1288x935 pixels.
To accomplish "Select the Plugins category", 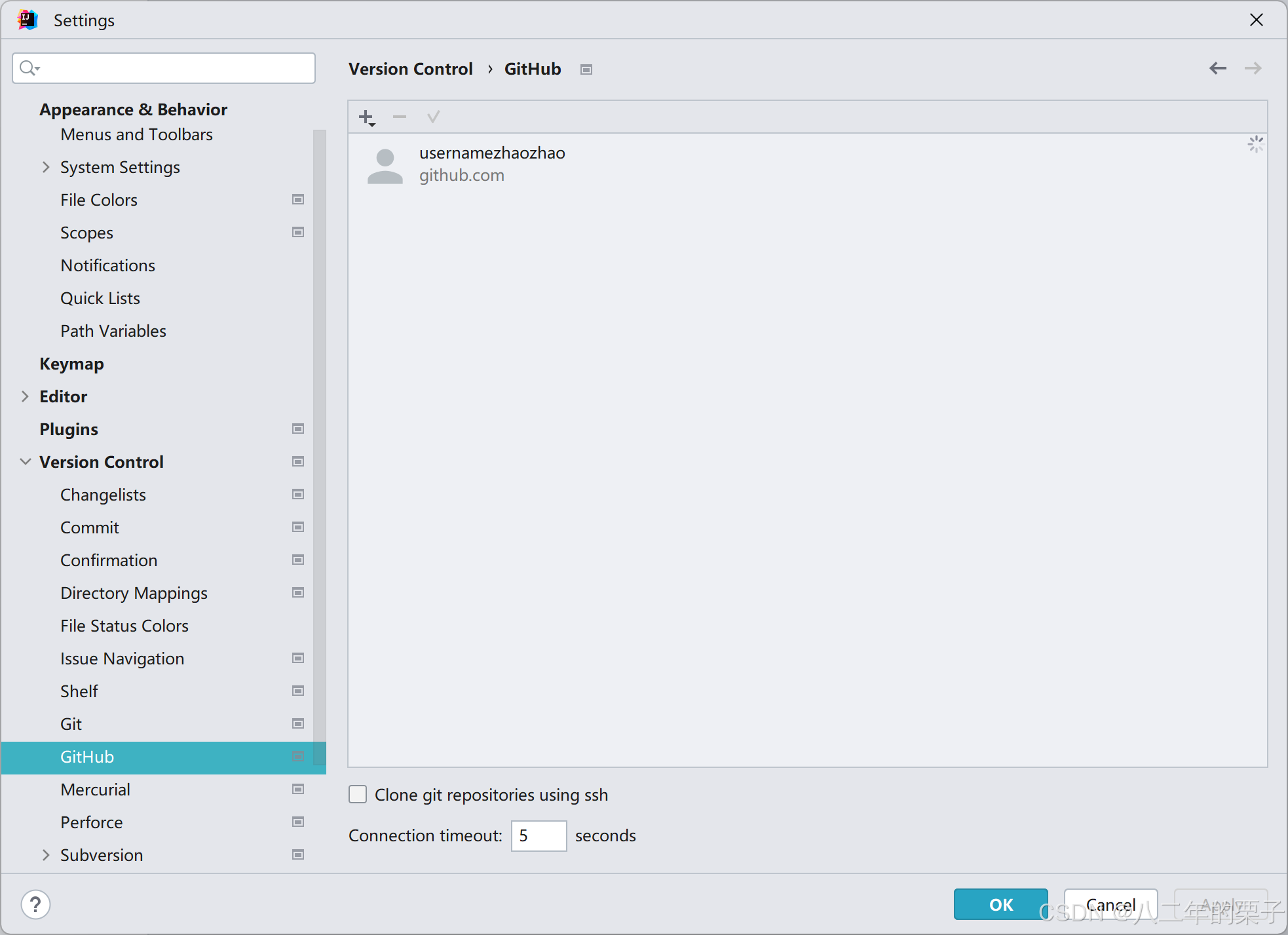I will [69, 429].
